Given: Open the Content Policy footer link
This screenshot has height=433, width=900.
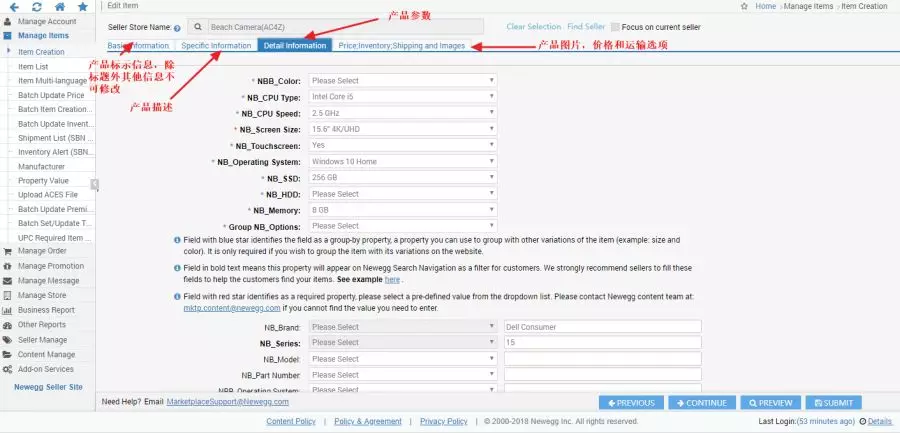Looking at the screenshot, I should [x=291, y=422].
